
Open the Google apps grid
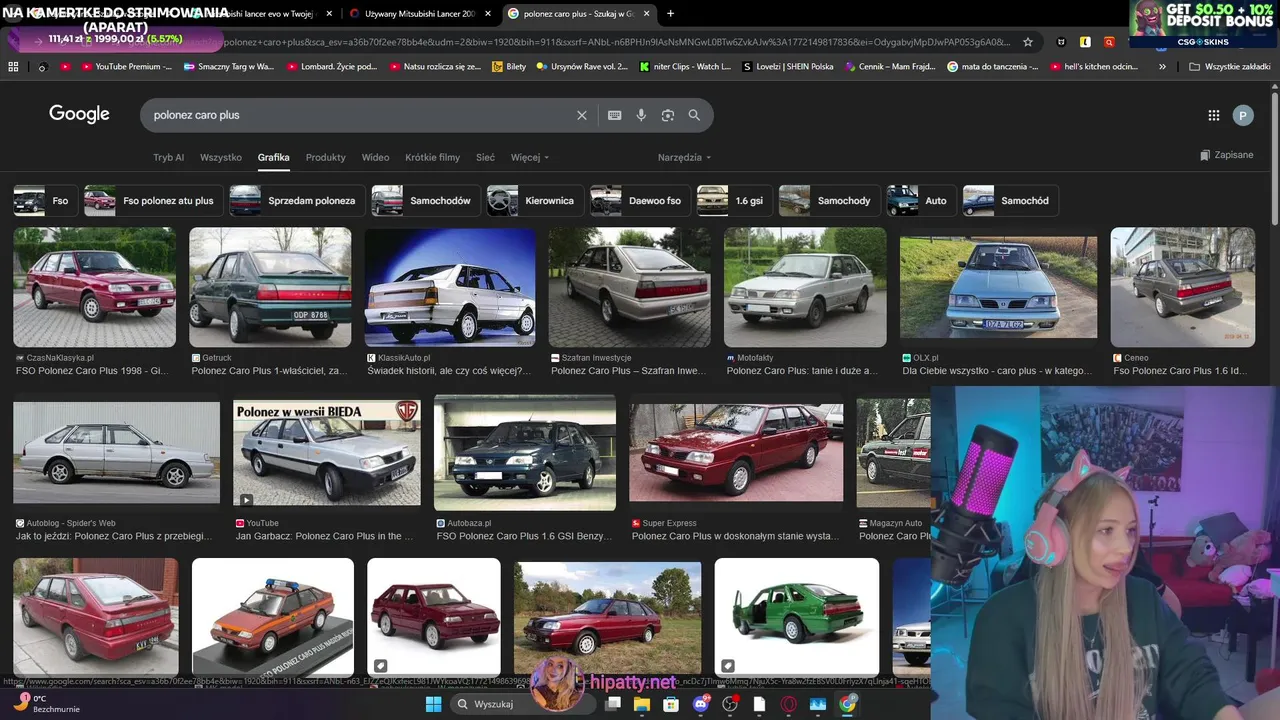click(x=1214, y=115)
